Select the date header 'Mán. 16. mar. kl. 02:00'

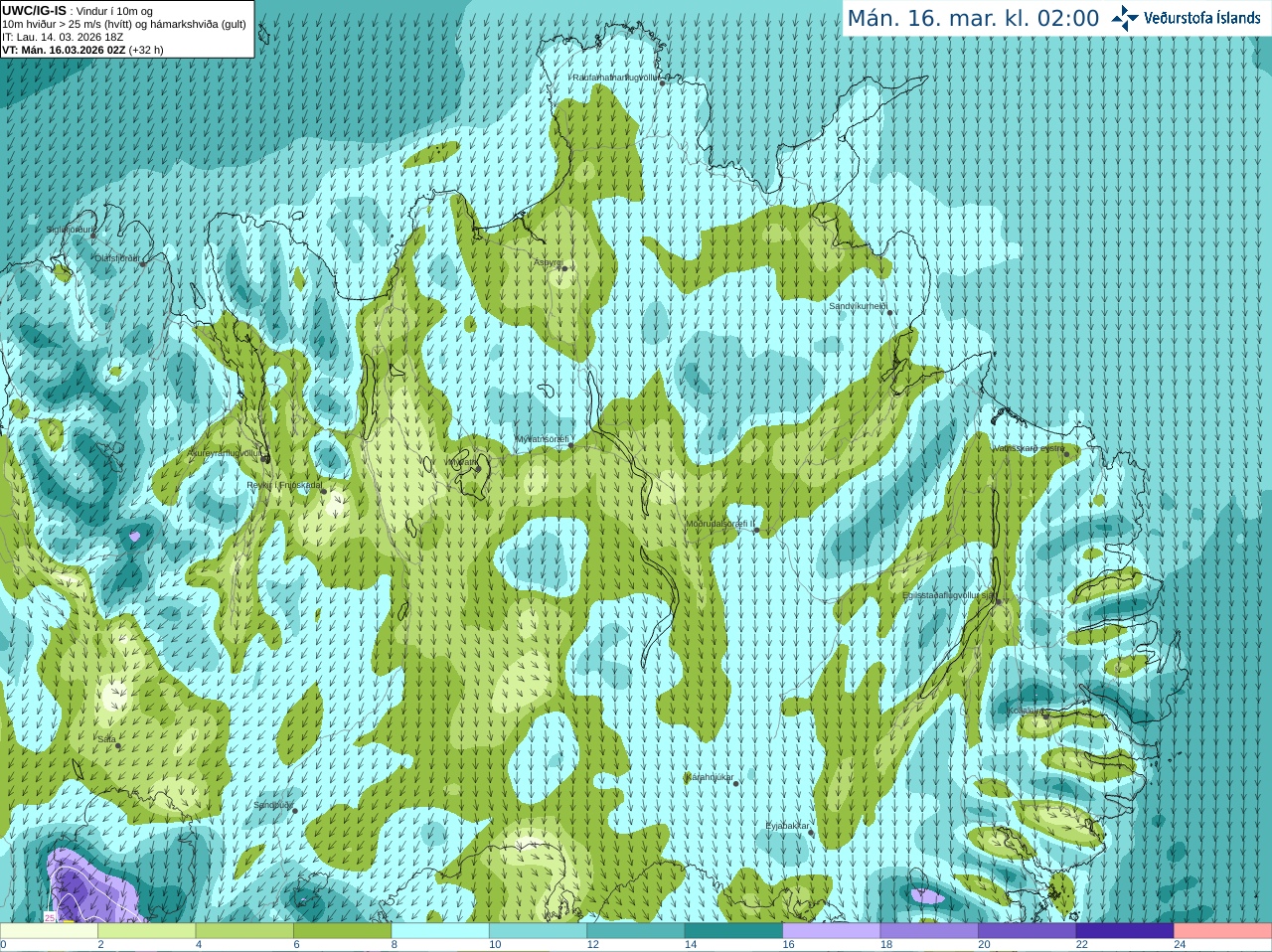[973, 18]
